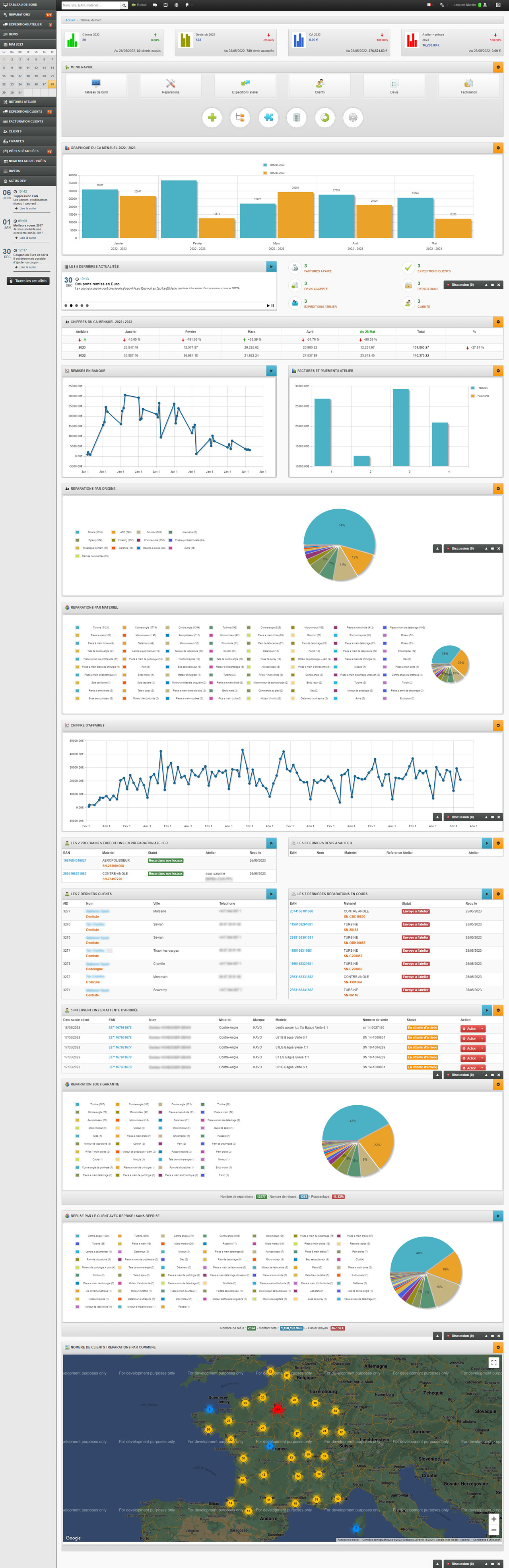Open repair EAN 2074168181680 link

pos(301,911)
